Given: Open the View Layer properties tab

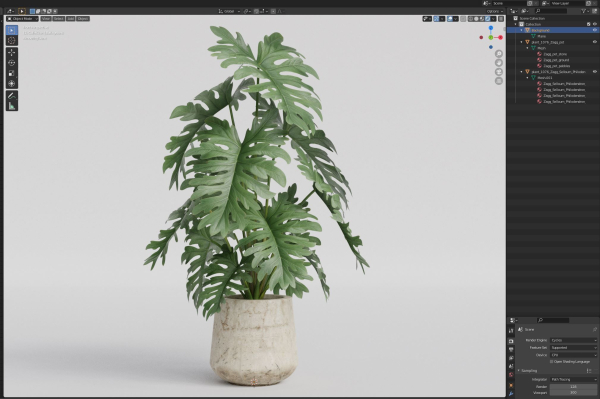Looking at the screenshot, I should [511, 358].
